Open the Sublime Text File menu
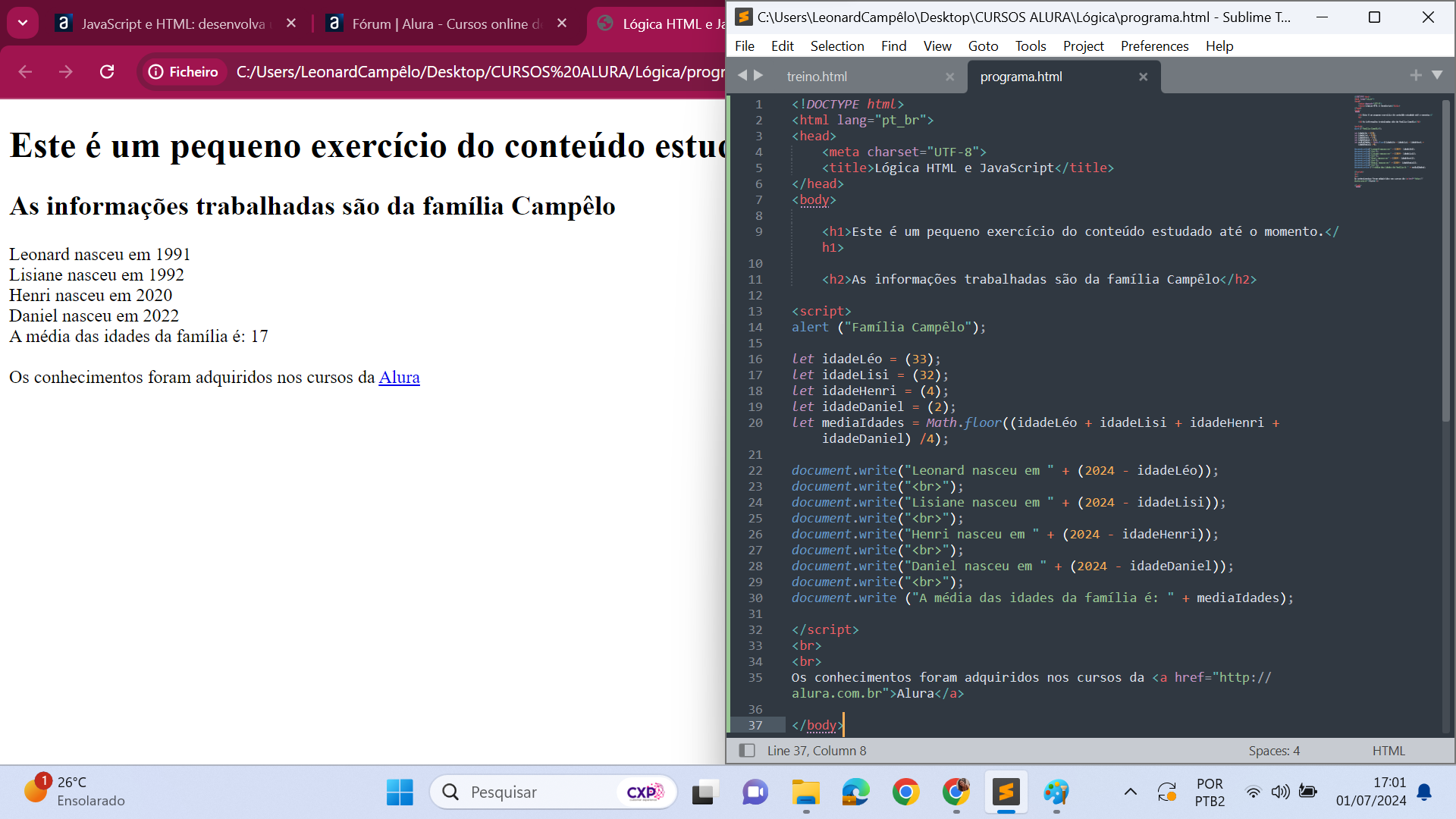This screenshot has width=1456, height=819. [x=745, y=46]
